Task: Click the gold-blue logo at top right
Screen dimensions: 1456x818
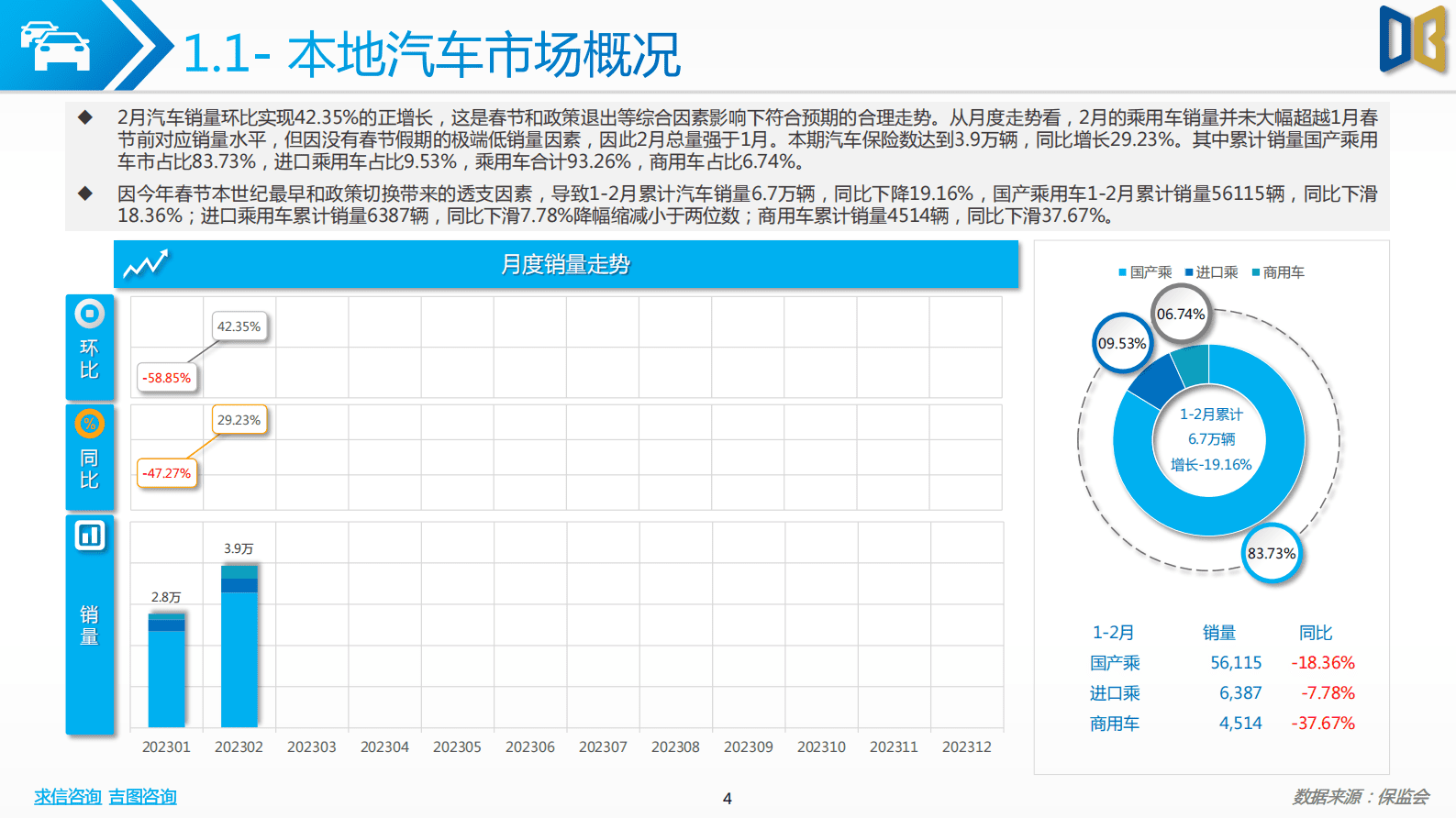Action: pos(1413,39)
